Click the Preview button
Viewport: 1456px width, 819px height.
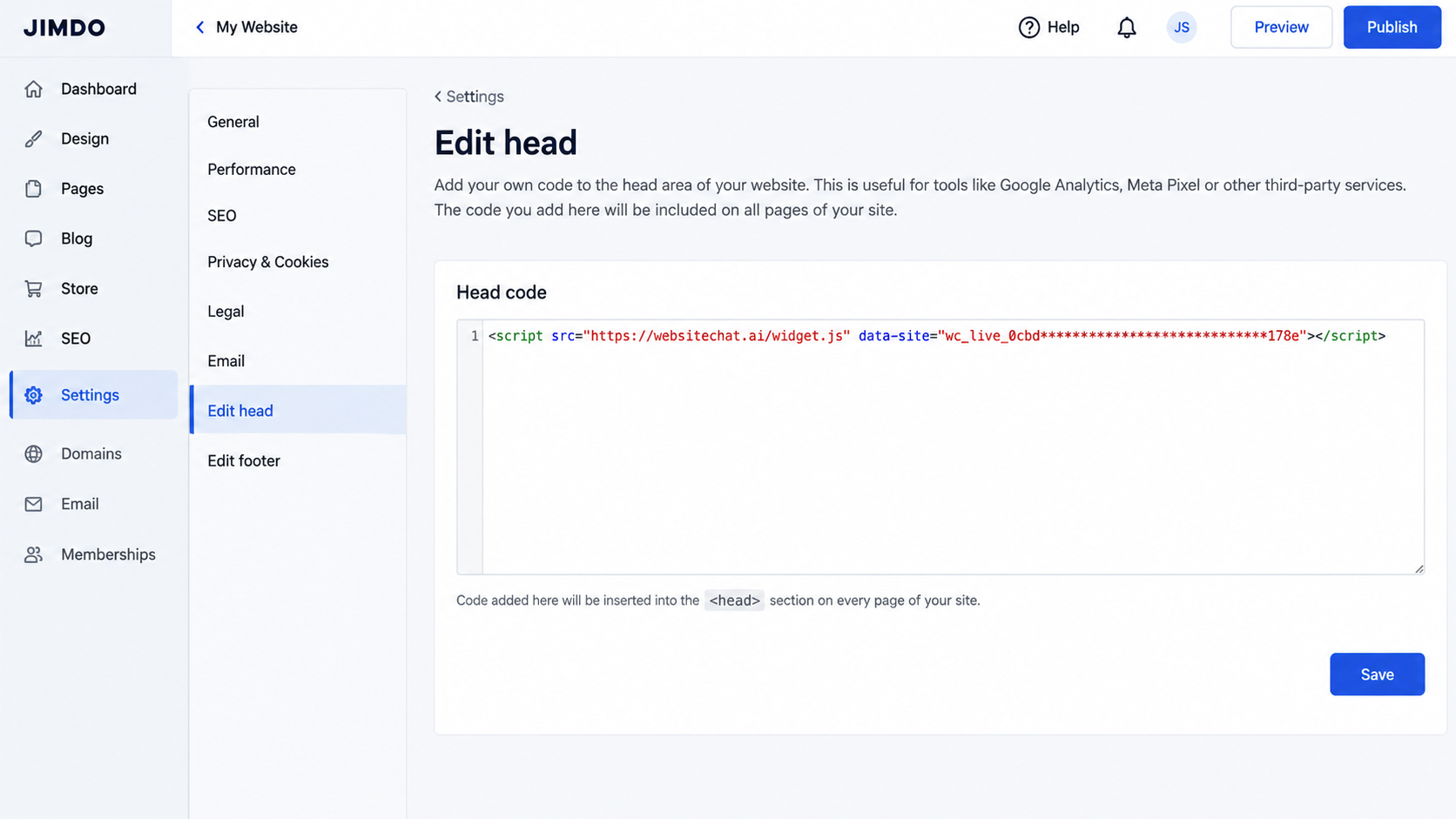(x=1281, y=27)
